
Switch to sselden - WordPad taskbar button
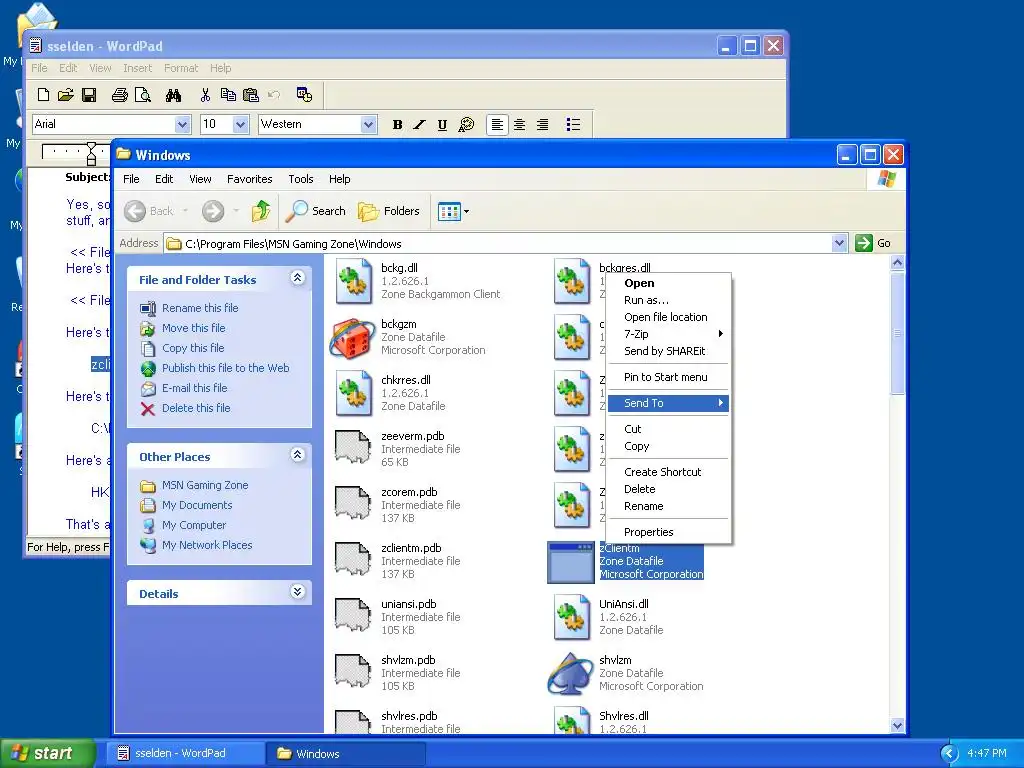coord(184,754)
